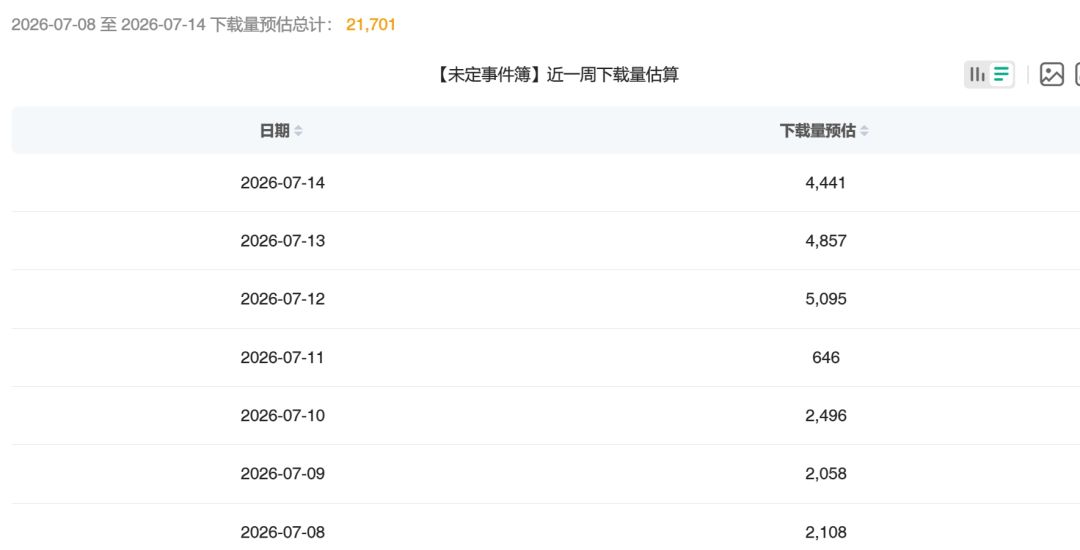Sort by 日期 column arrows
The image size is (1080, 550).
pyautogui.click(x=298, y=131)
